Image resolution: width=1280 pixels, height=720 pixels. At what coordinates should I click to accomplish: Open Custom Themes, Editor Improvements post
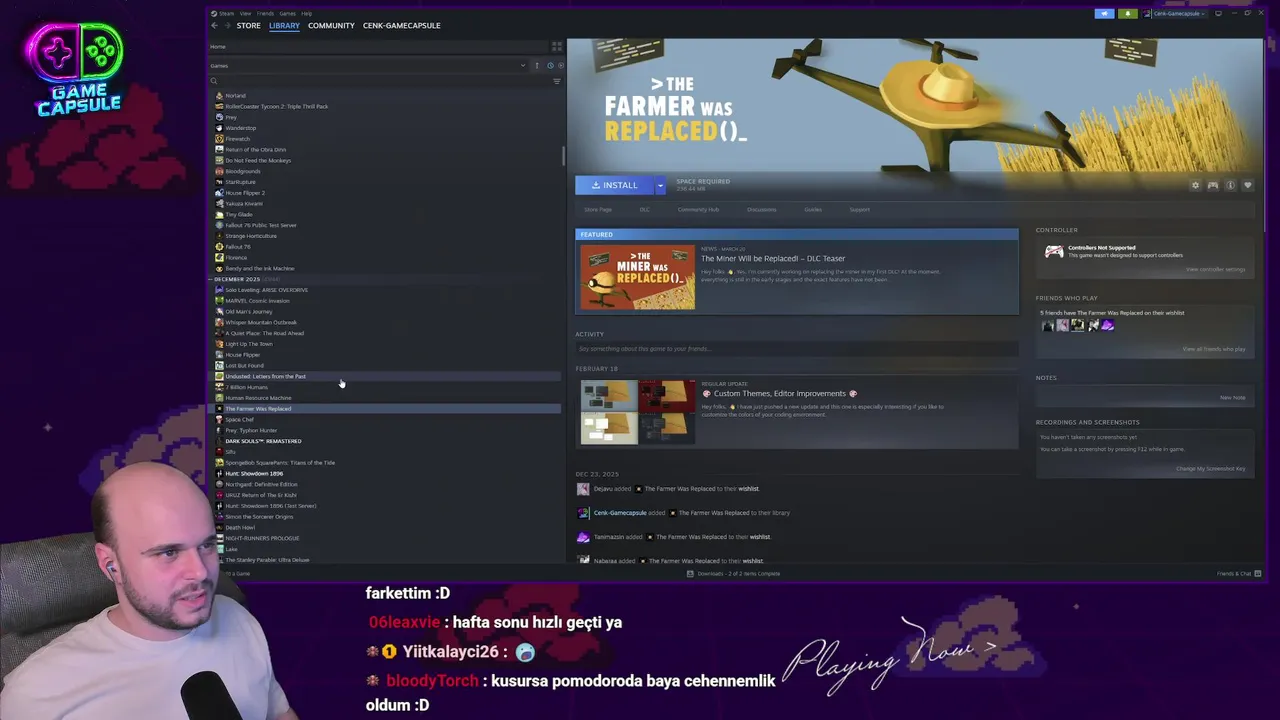779,394
